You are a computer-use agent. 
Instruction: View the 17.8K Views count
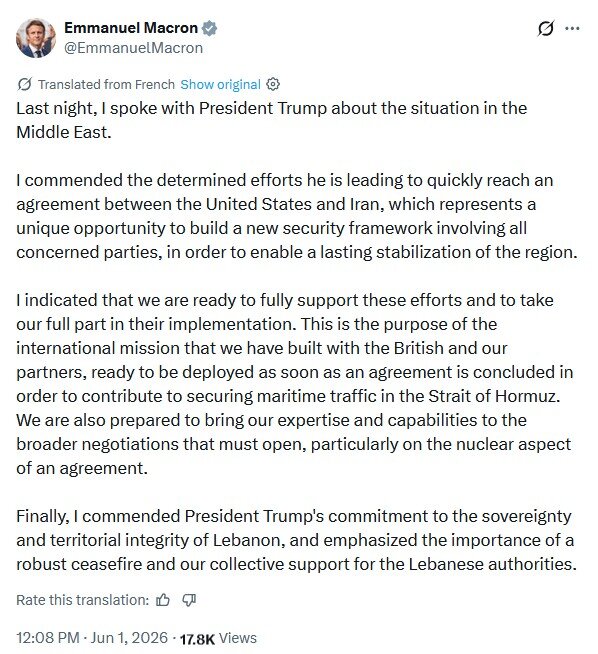[x=218, y=638]
